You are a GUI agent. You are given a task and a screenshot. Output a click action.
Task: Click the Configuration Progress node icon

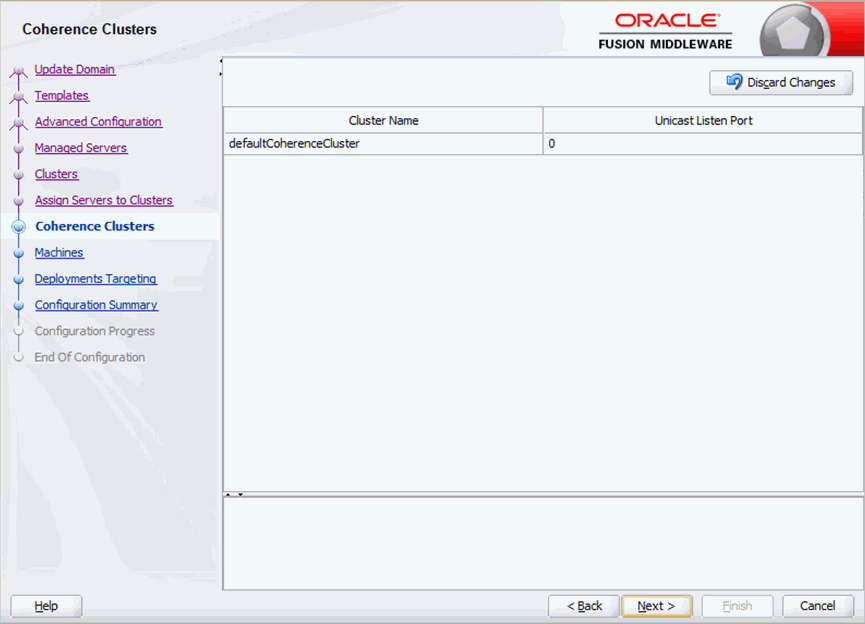(x=19, y=330)
